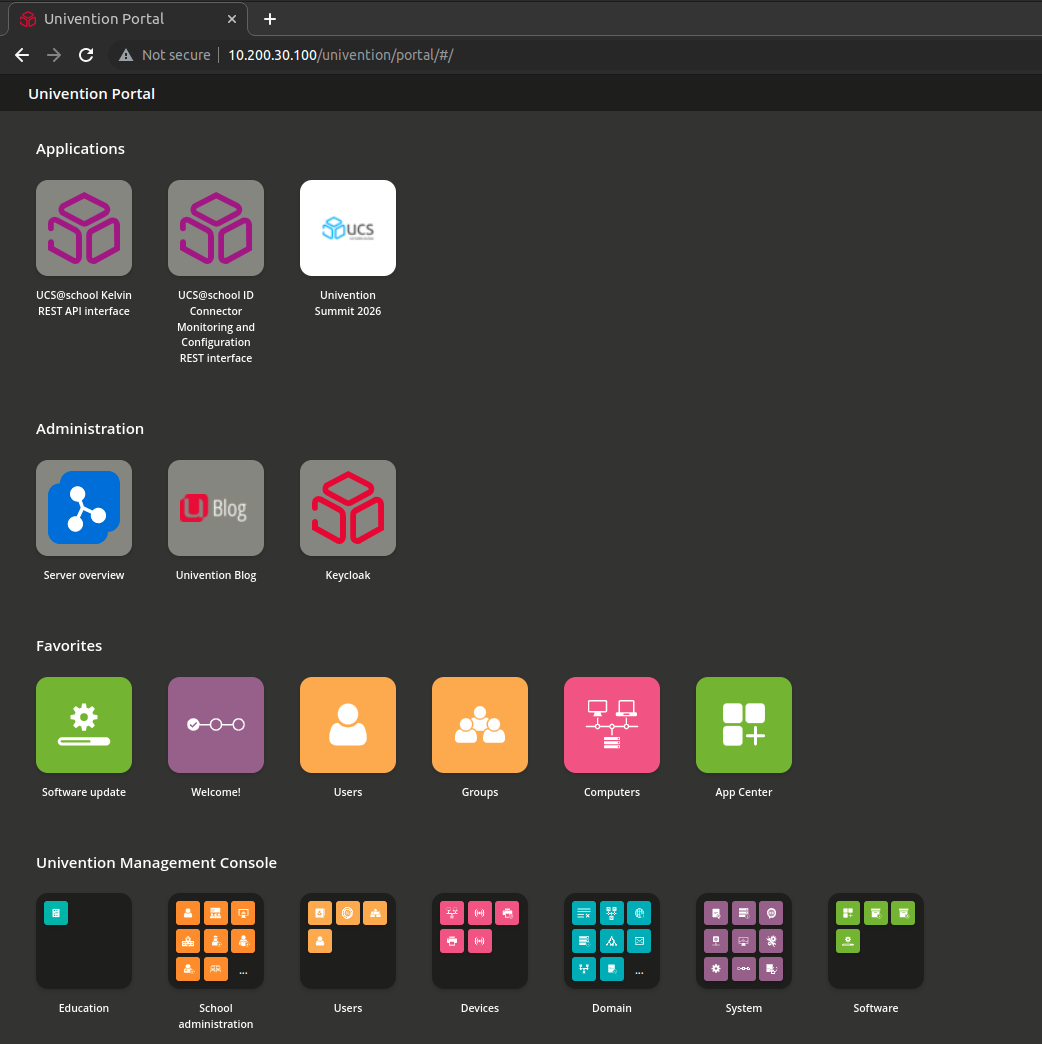Open the Users tile in Favorites
This screenshot has height=1044, width=1042.
click(x=348, y=725)
